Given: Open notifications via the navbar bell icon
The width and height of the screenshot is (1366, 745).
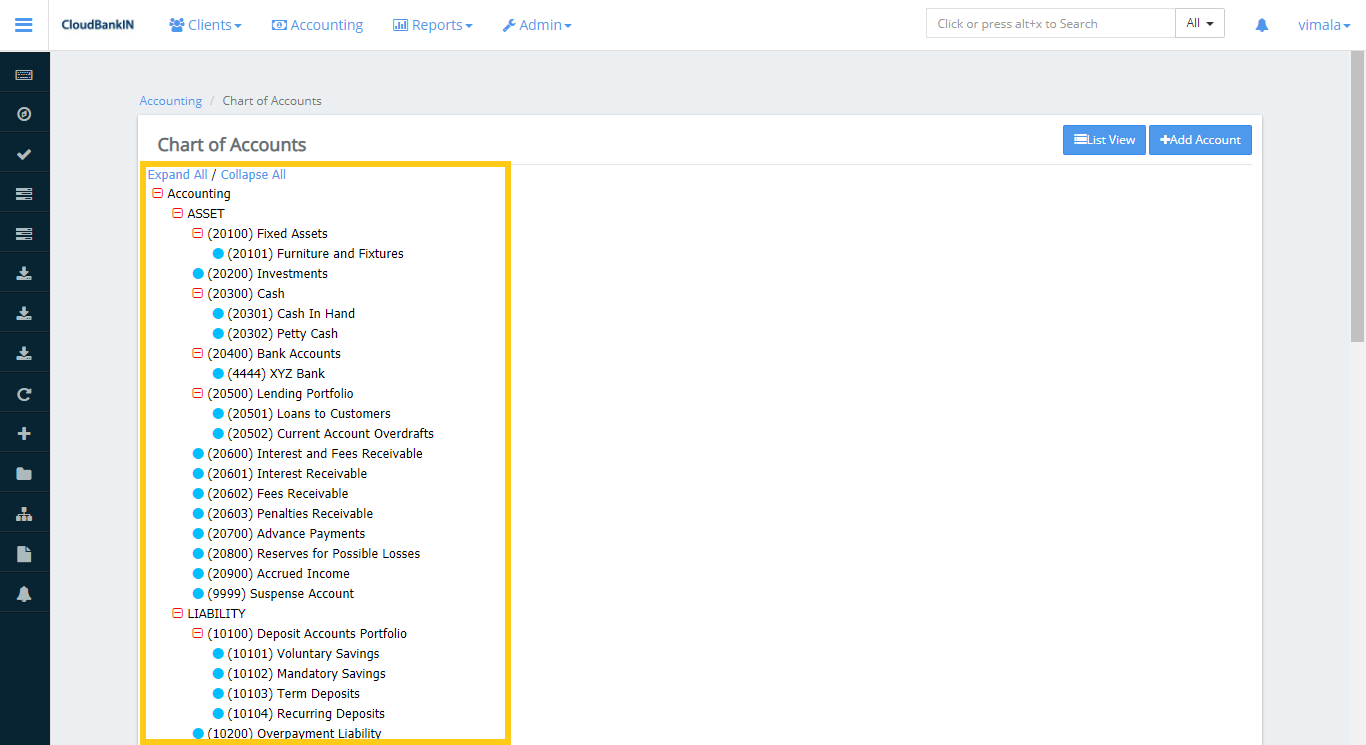Looking at the screenshot, I should click(1261, 24).
